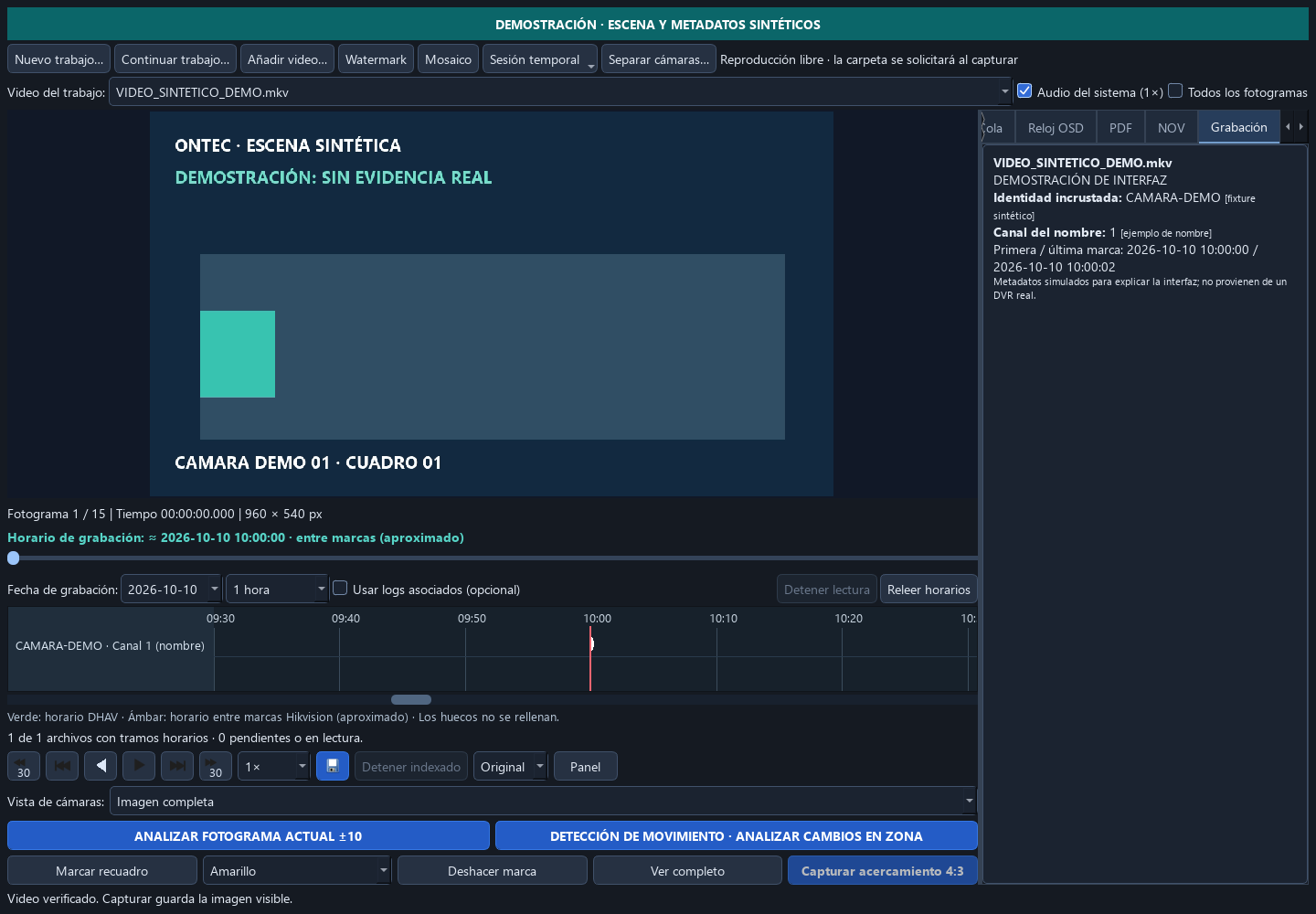
Task: Start Detección de movimiento analysis
Action: pyautogui.click(x=737, y=835)
